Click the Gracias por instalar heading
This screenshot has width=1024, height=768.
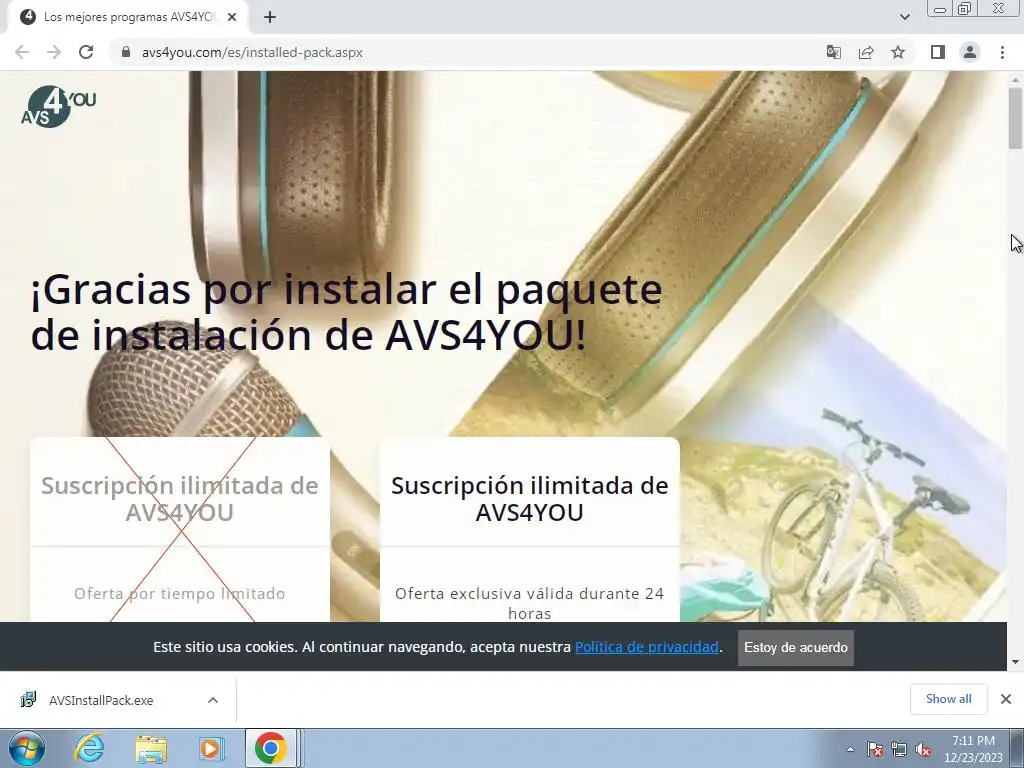(x=347, y=312)
